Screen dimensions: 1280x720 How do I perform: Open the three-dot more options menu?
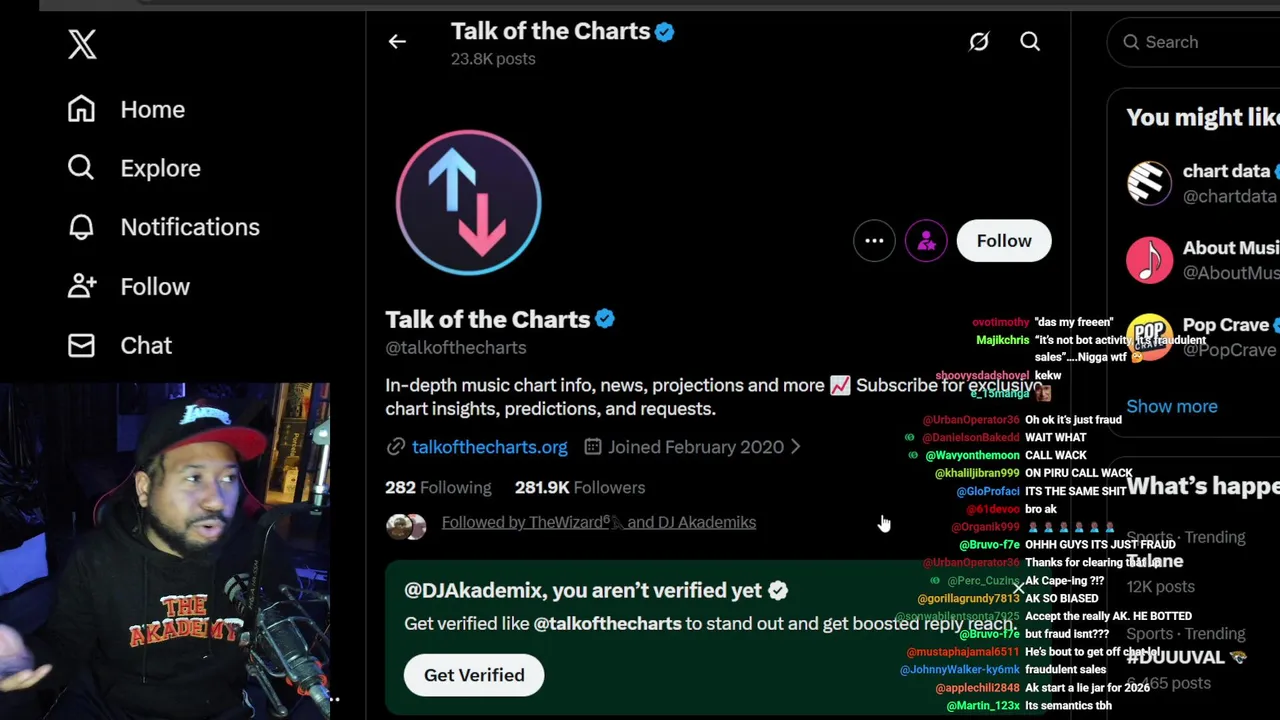[x=874, y=241]
